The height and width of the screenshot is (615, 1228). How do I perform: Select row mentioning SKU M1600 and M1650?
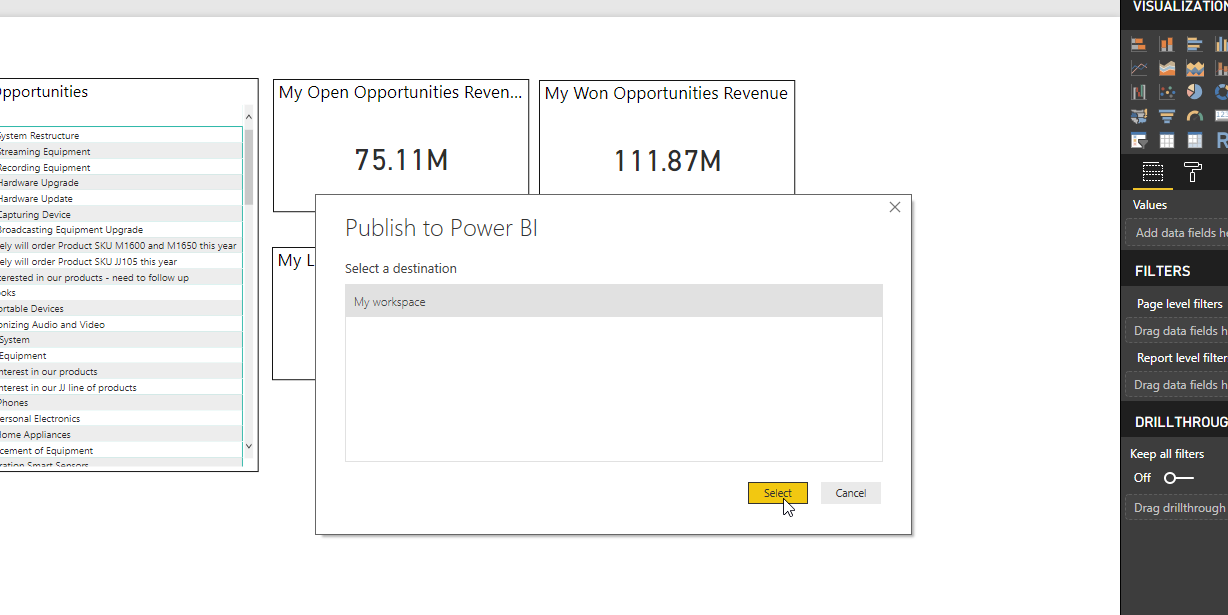(121, 245)
